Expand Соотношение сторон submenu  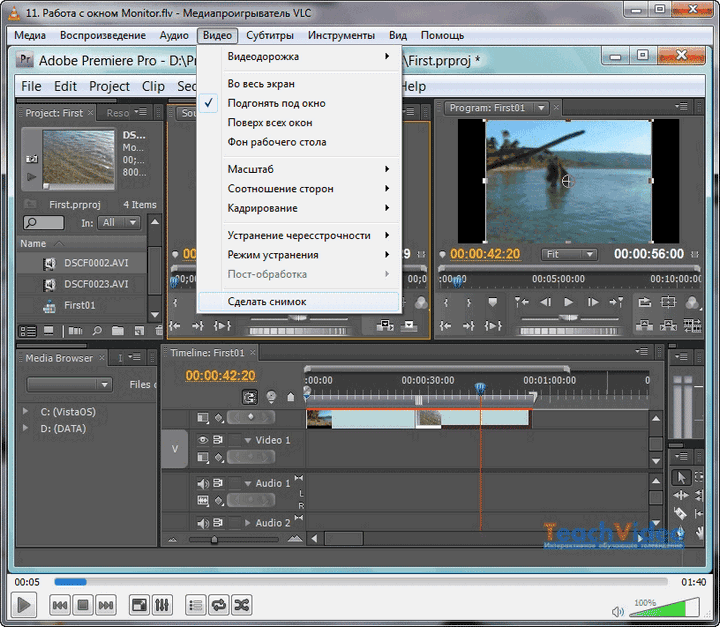pos(299,189)
